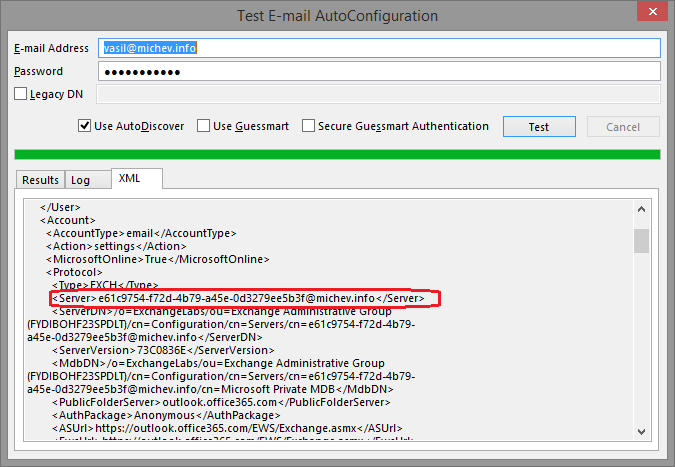Switch to the Results tab
Image resolution: width=675 pixels, height=467 pixels.
click(41, 180)
